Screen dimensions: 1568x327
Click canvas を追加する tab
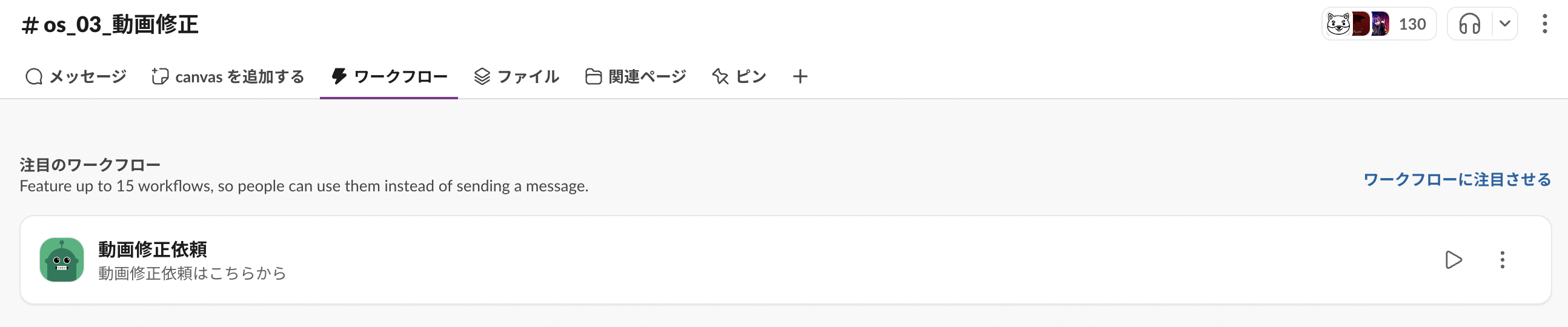pos(228,77)
